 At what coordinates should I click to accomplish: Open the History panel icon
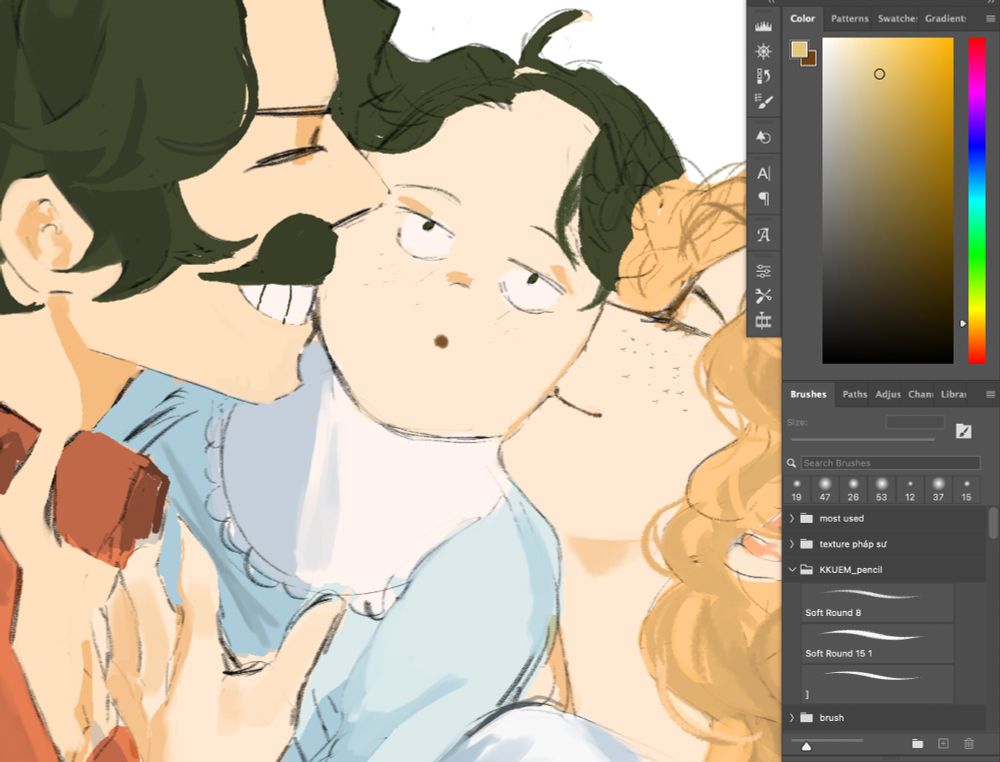tap(763, 77)
